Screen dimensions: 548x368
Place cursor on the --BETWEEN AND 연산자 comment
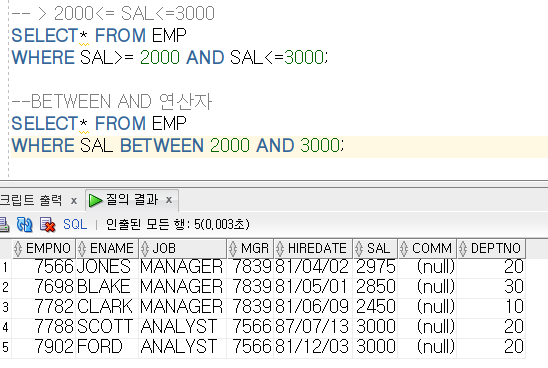[x=112, y=102]
